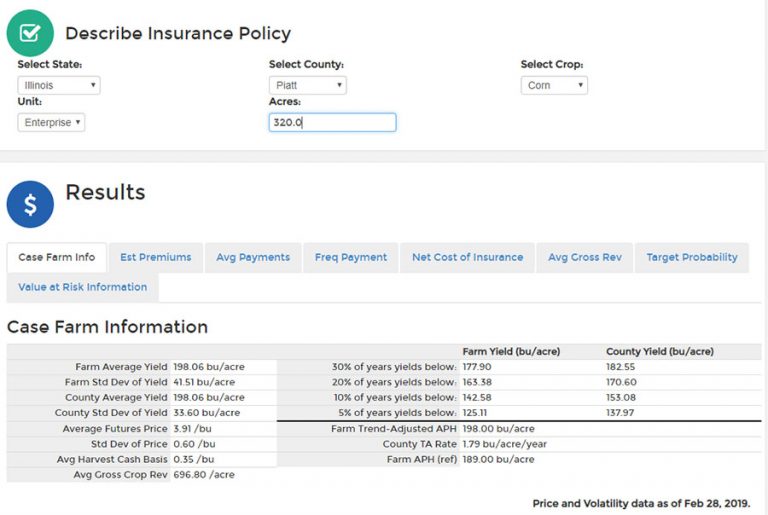Click the county yield value 137.97

620,413
